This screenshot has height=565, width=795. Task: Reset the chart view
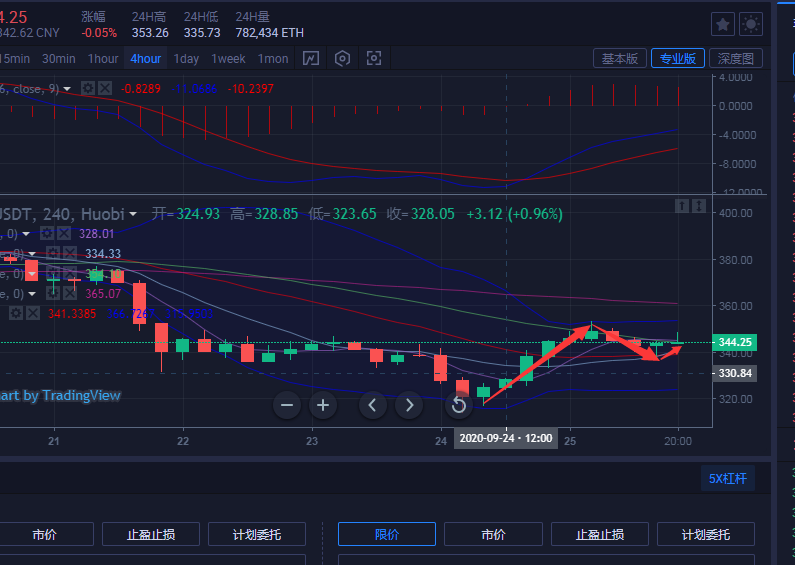[459, 405]
